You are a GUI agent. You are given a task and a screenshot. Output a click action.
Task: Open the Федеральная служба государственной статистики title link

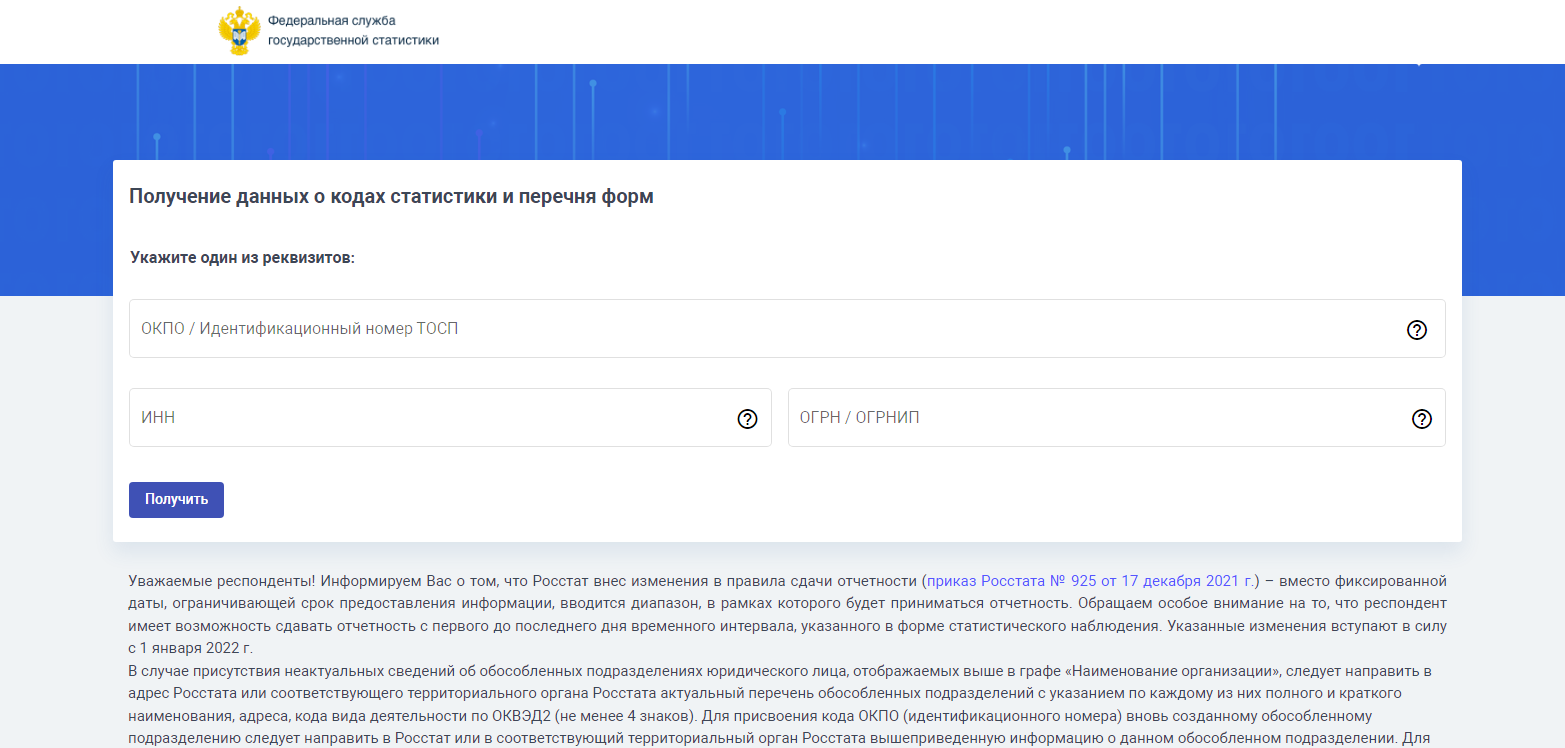(353, 31)
